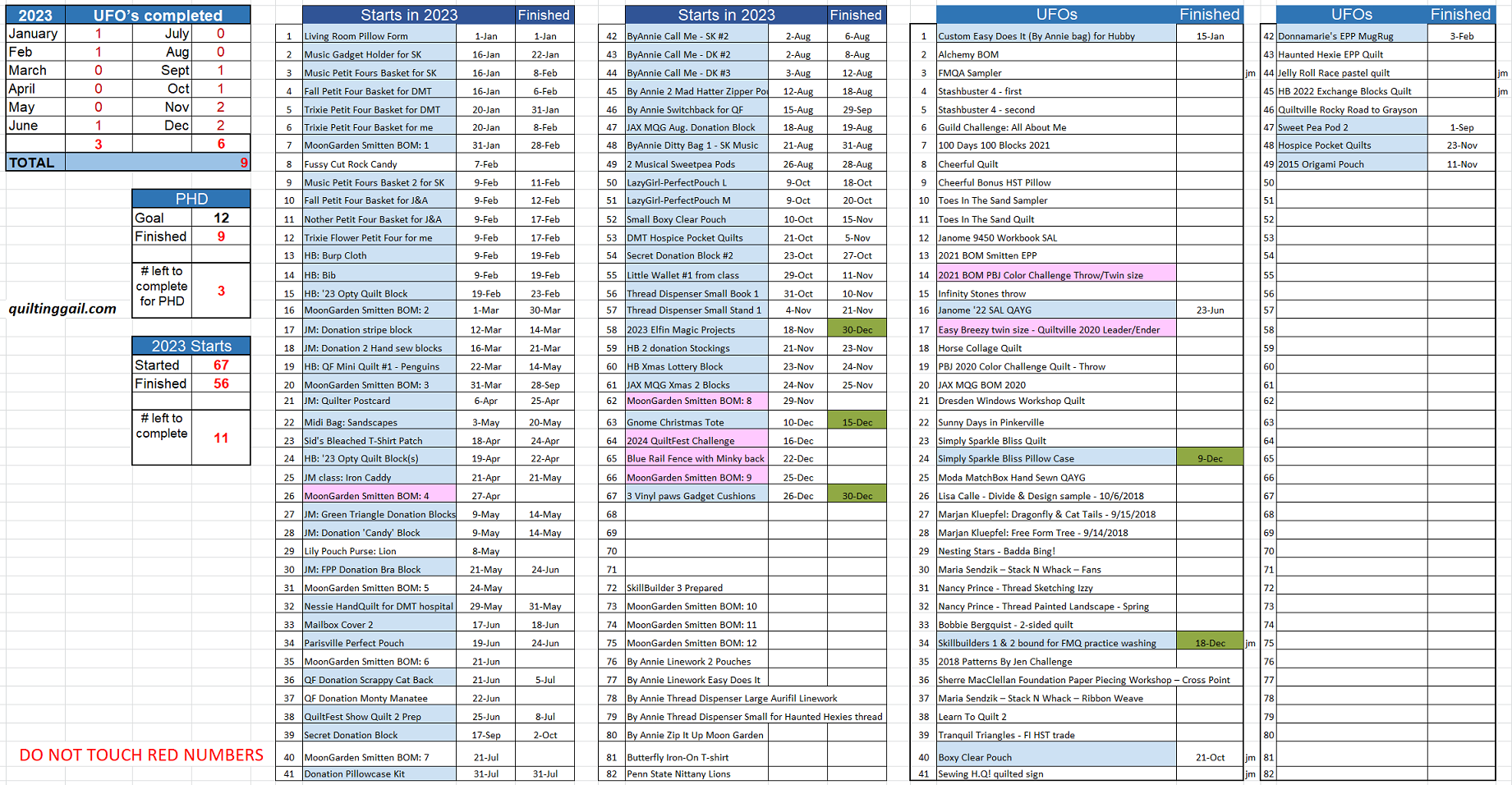The height and width of the screenshot is (785, 1512).
Task: Click 'Horse Collage Quilt' cell
Action: pos(1055,348)
